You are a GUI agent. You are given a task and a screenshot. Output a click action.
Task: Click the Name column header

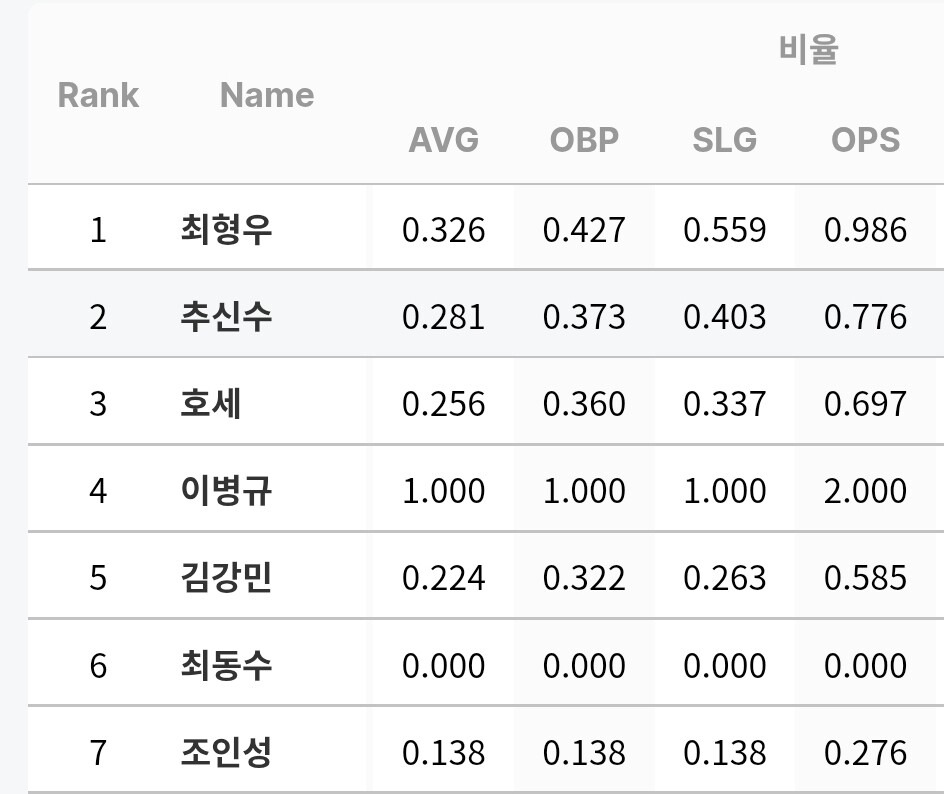(x=266, y=95)
